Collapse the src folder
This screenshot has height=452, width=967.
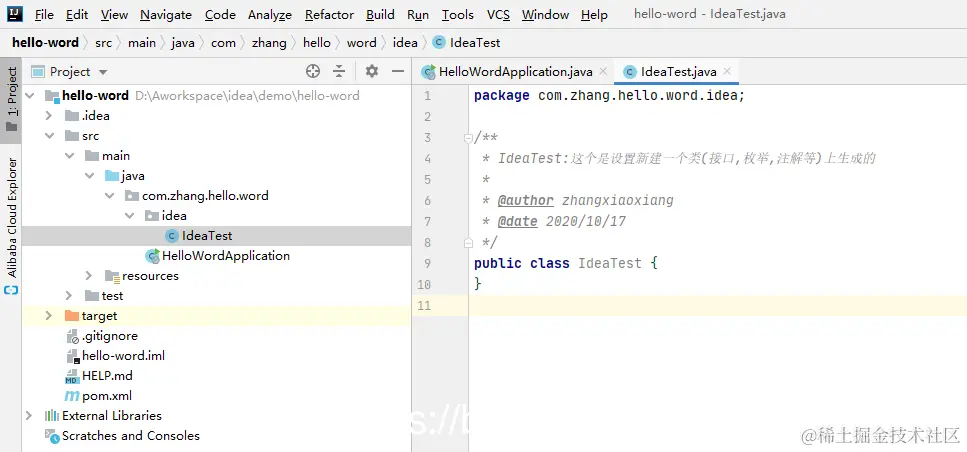tap(49, 136)
